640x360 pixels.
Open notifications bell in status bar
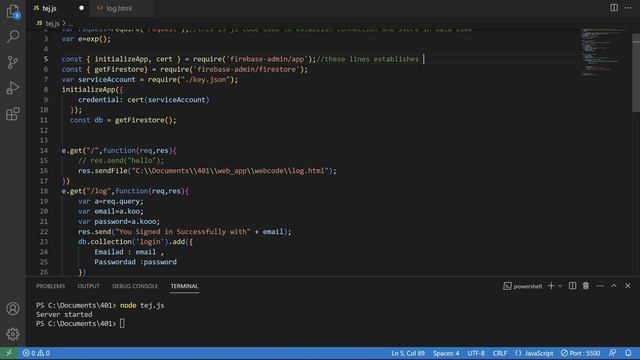pos(628,353)
